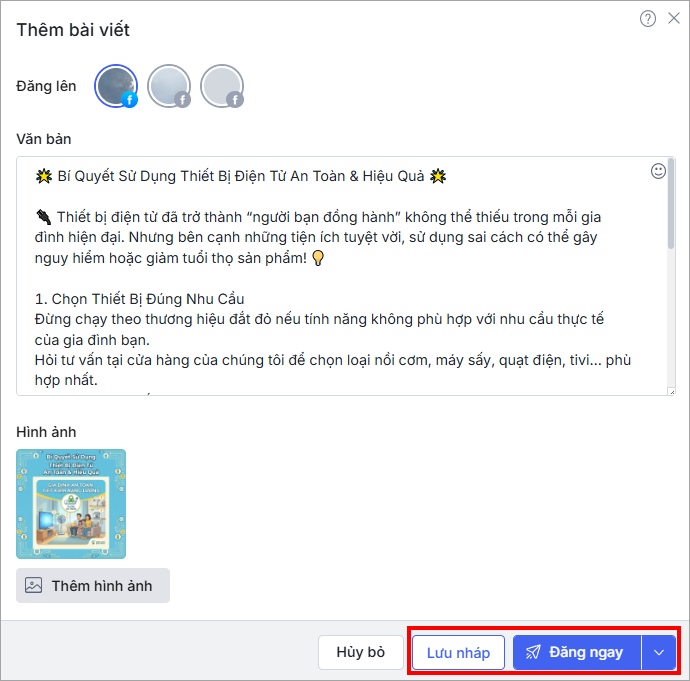Click the picture icon in Thêm hình ảnh

pos(33,586)
